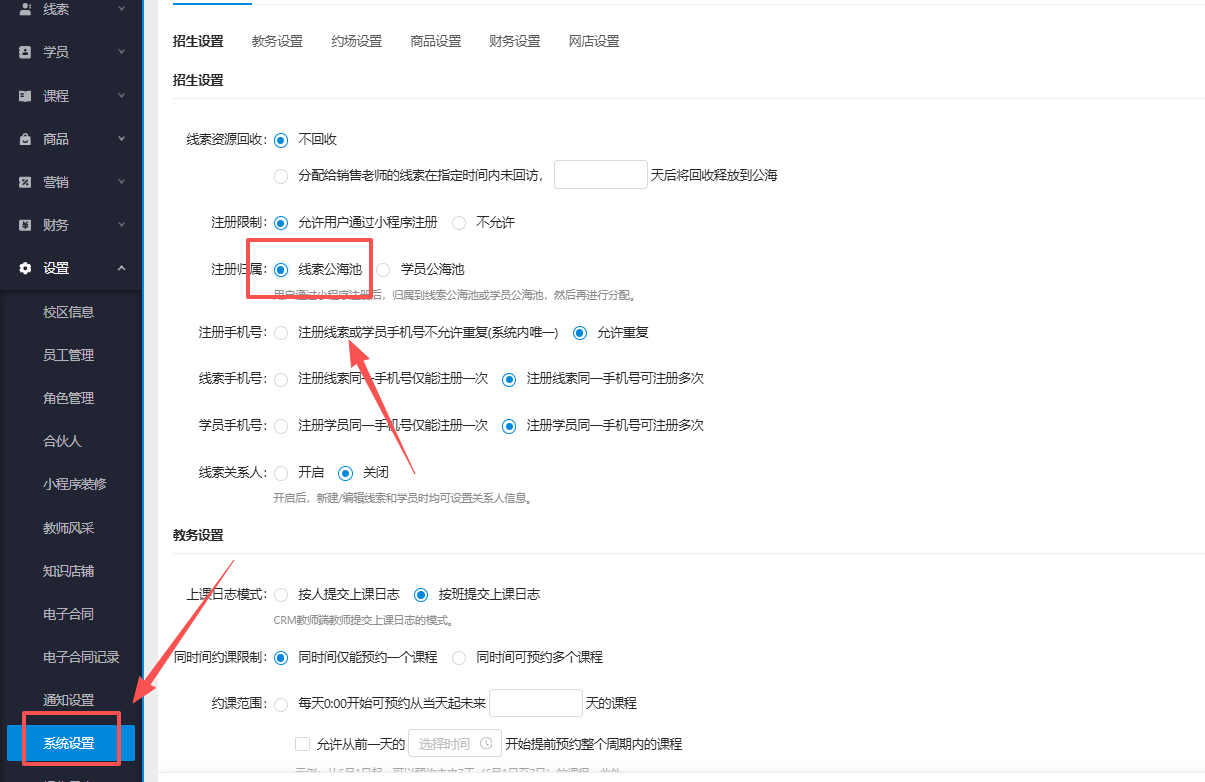The width and height of the screenshot is (1205, 782).
Task: Enable 开启 for 线索关系人
Action: [x=281, y=472]
